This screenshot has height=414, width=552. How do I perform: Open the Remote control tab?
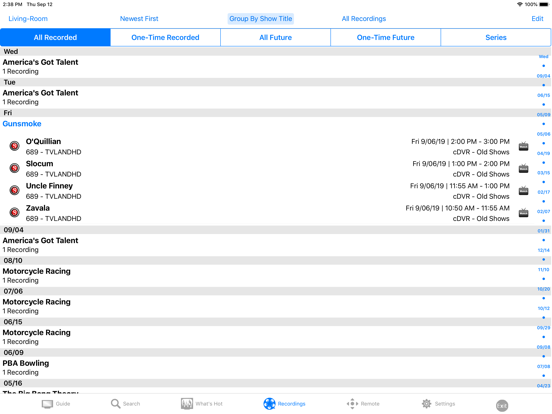363,404
